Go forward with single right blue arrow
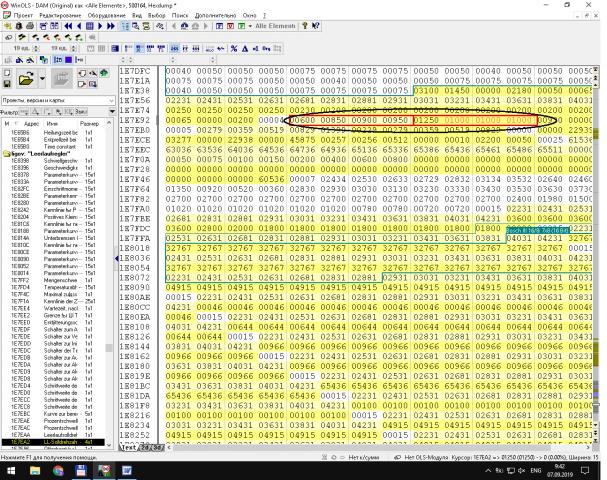The height and width of the screenshot is (480, 607). (x=100, y=26)
